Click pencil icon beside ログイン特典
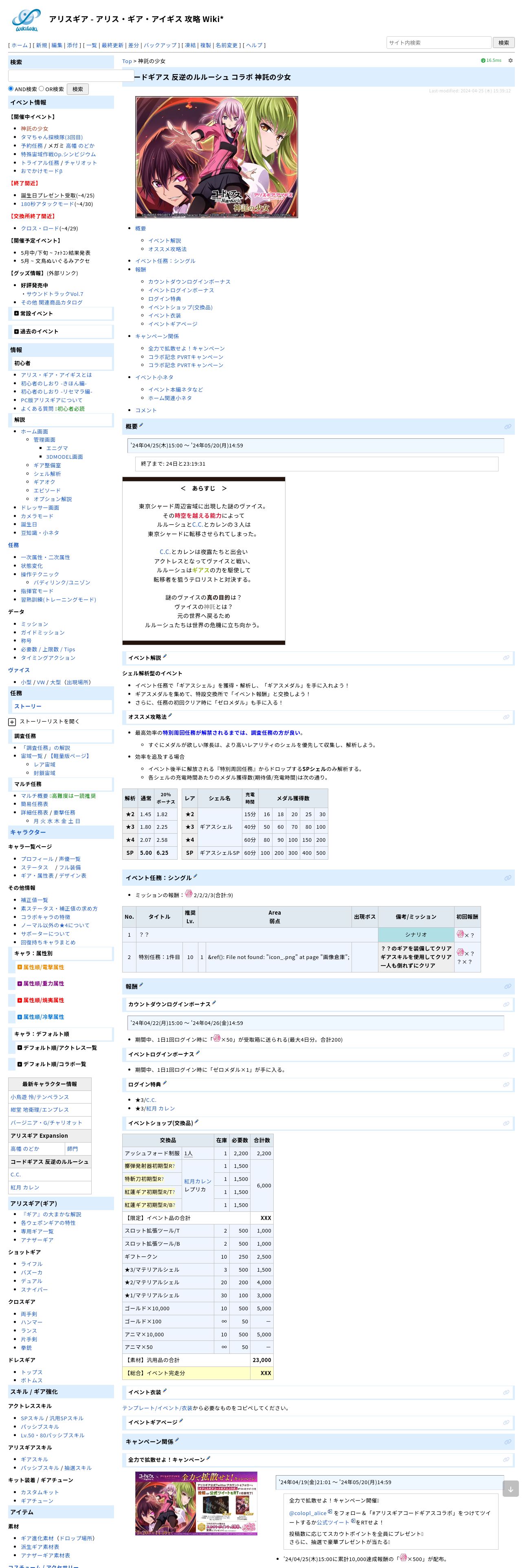The width and height of the screenshot is (523, 1568). coord(165,1083)
